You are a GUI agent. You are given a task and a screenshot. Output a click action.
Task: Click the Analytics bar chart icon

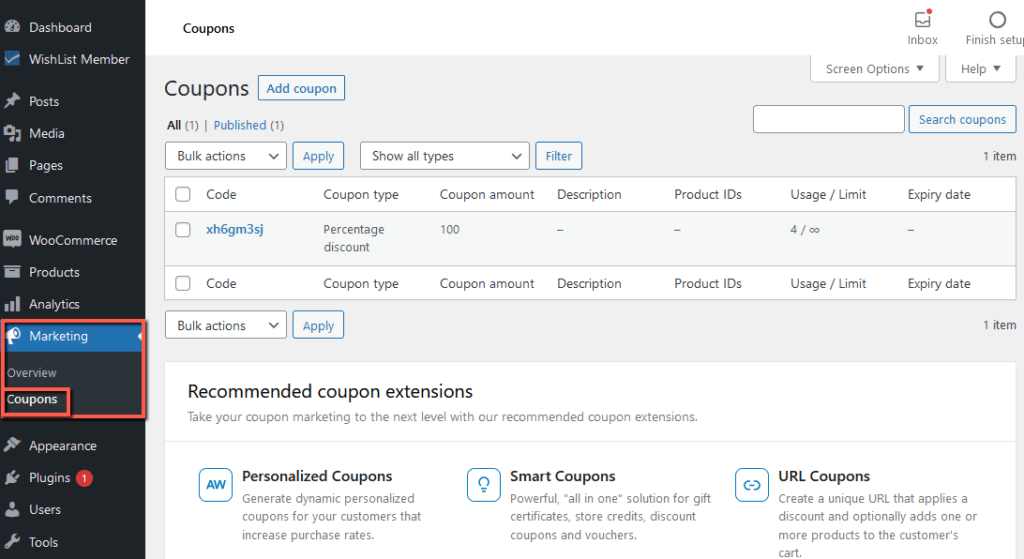pos(12,304)
